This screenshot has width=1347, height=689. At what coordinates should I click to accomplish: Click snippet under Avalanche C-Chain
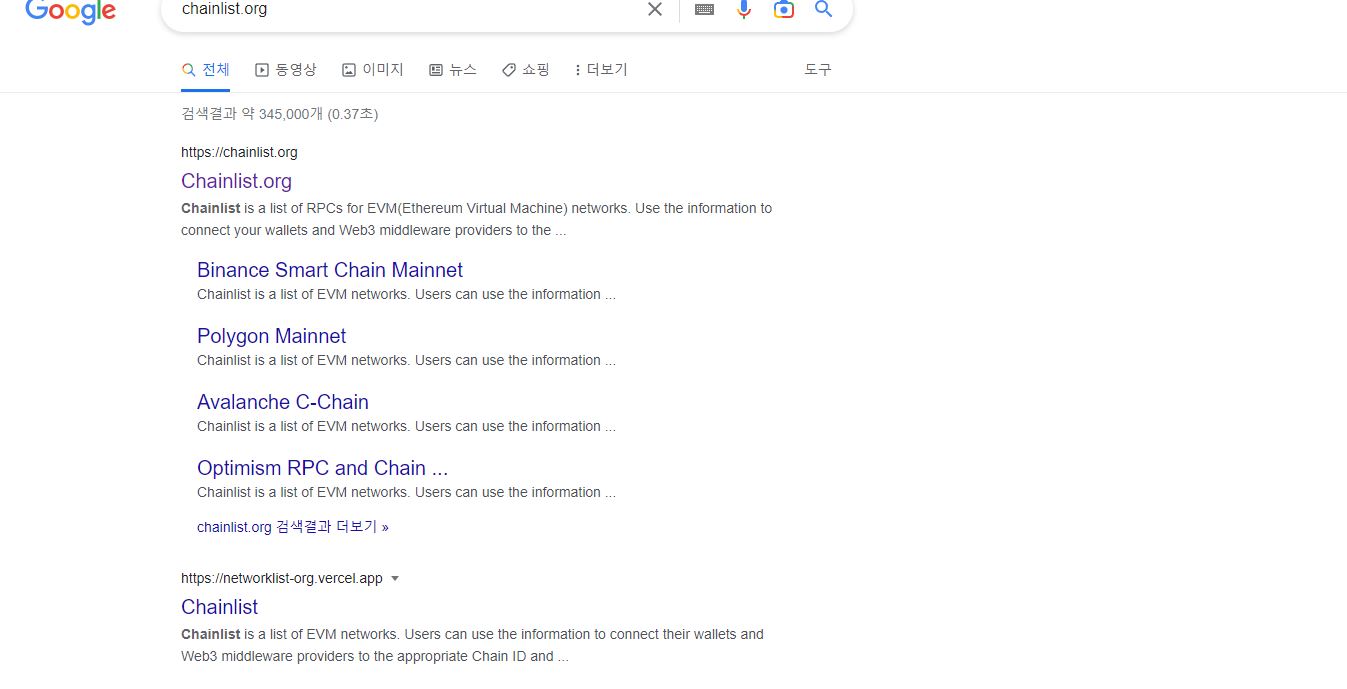(x=406, y=426)
